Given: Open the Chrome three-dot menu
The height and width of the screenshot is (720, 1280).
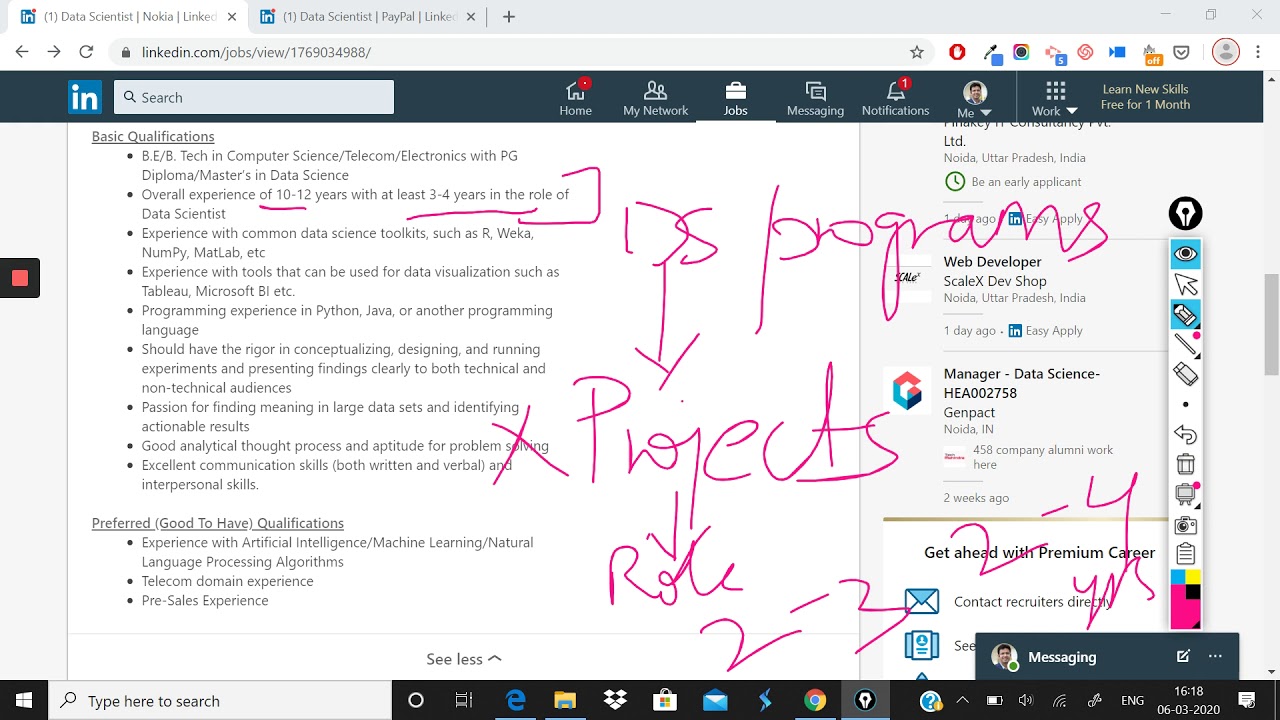Looking at the screenshot, I should pyautogui.click(x=1257, y=52).
